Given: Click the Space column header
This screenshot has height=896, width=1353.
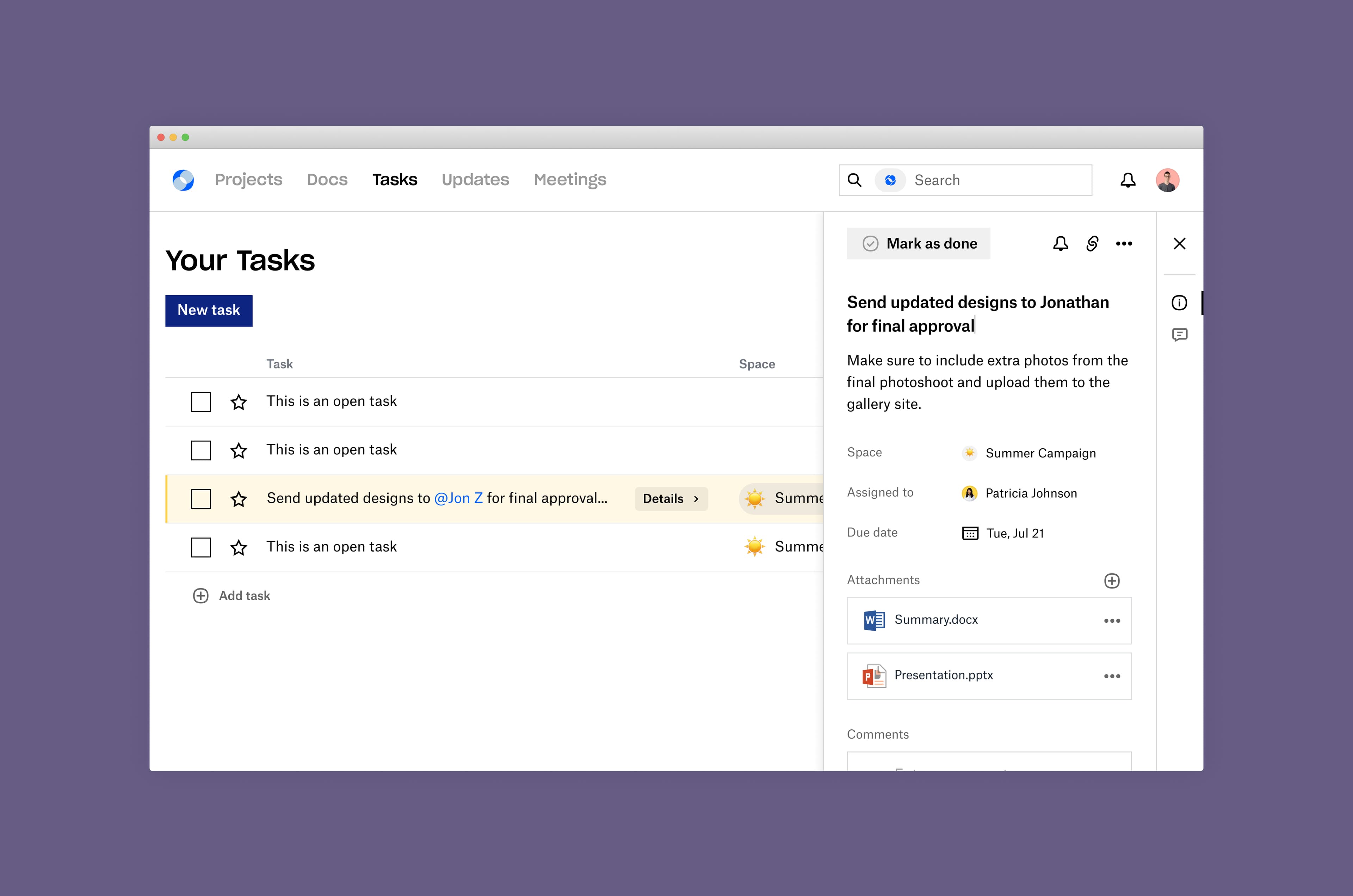Looking at the screenshot, I should pyautogui.click(x=757, y=364).
